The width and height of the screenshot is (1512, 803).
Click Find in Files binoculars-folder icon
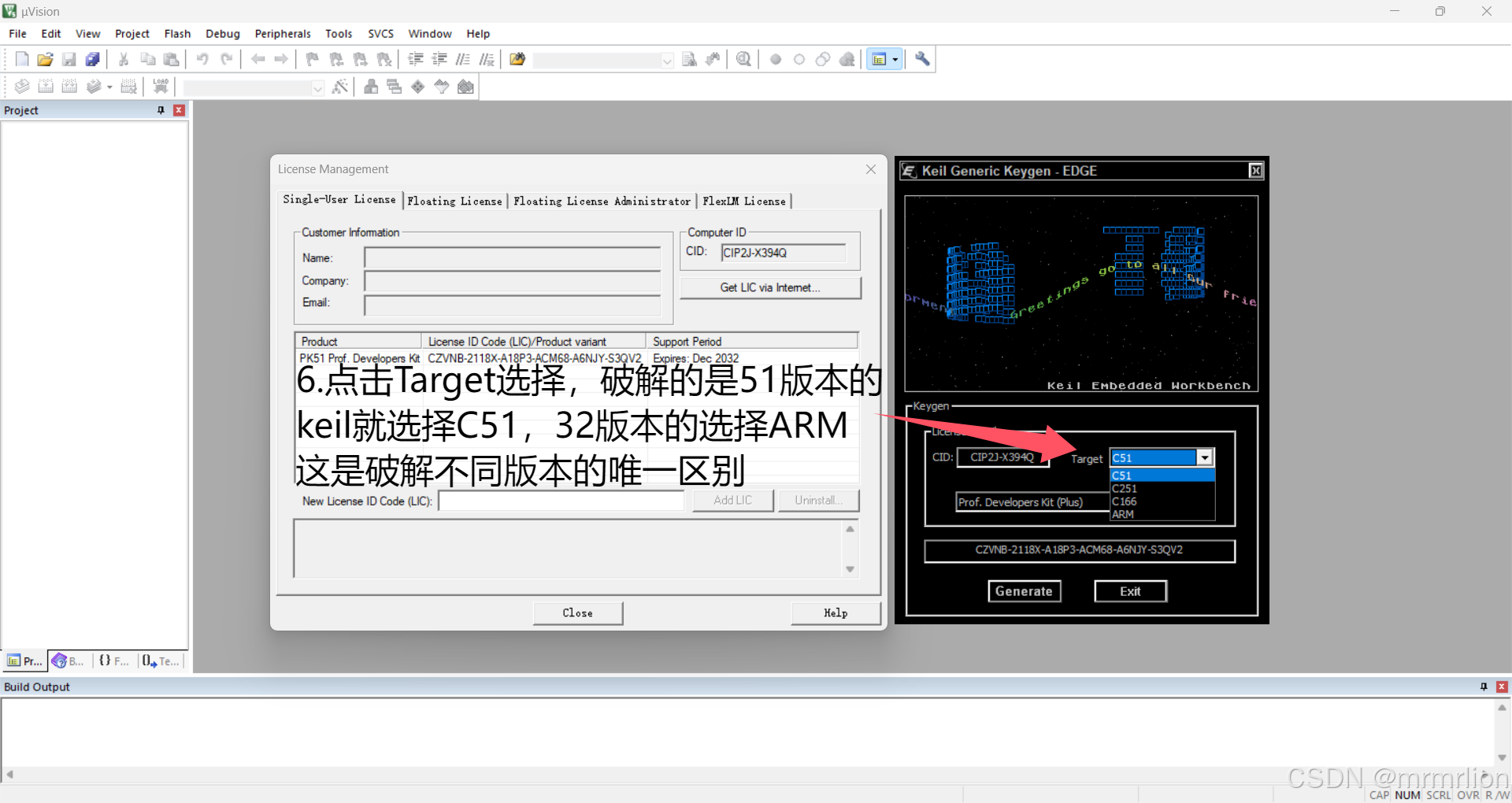point(517,59)
